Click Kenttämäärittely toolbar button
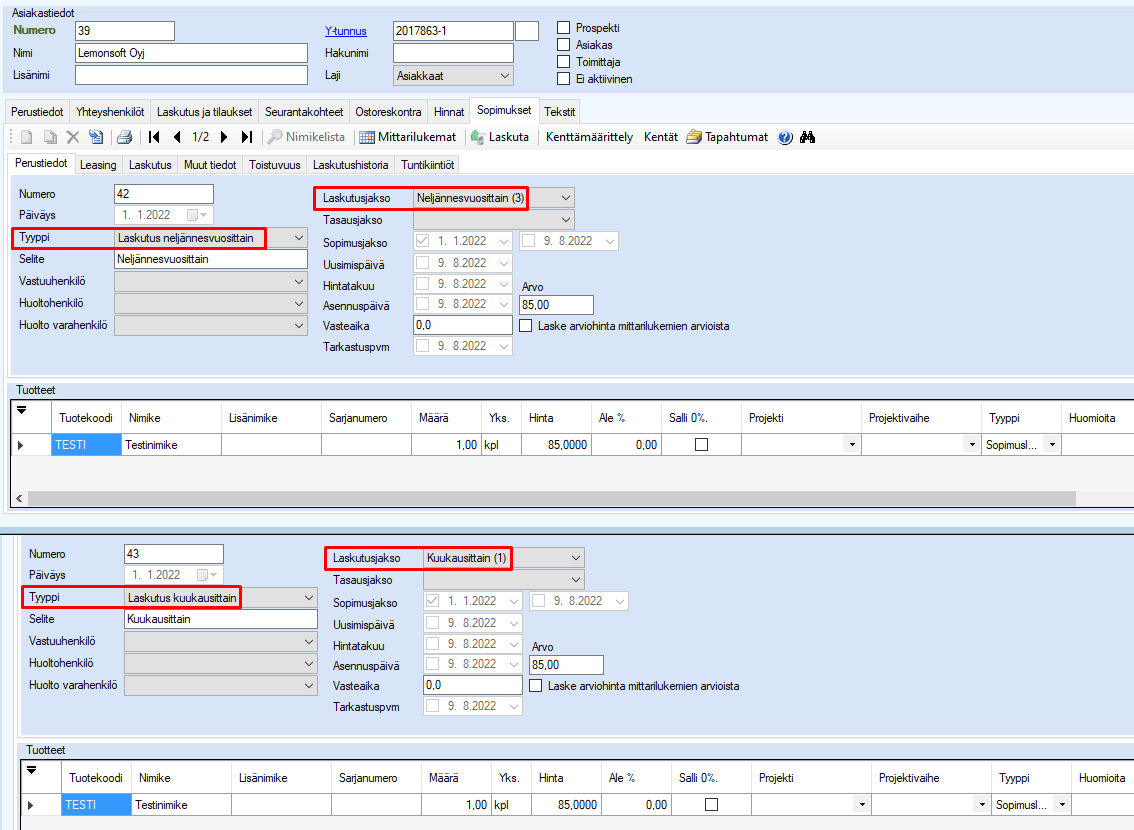Viewport: 1134px width, 830px height. coord(589,137)
